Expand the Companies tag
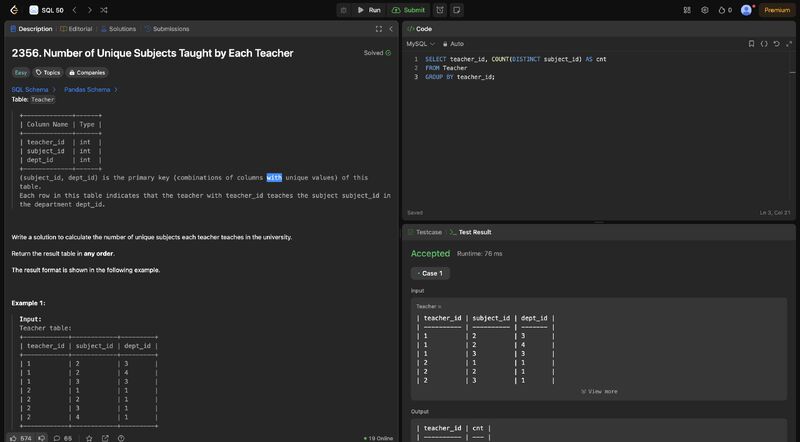 87,72
